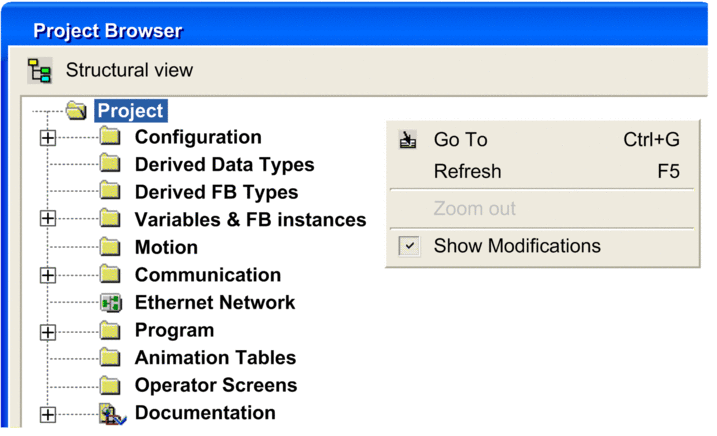Expand the Program node

click(x=48, y=333)
